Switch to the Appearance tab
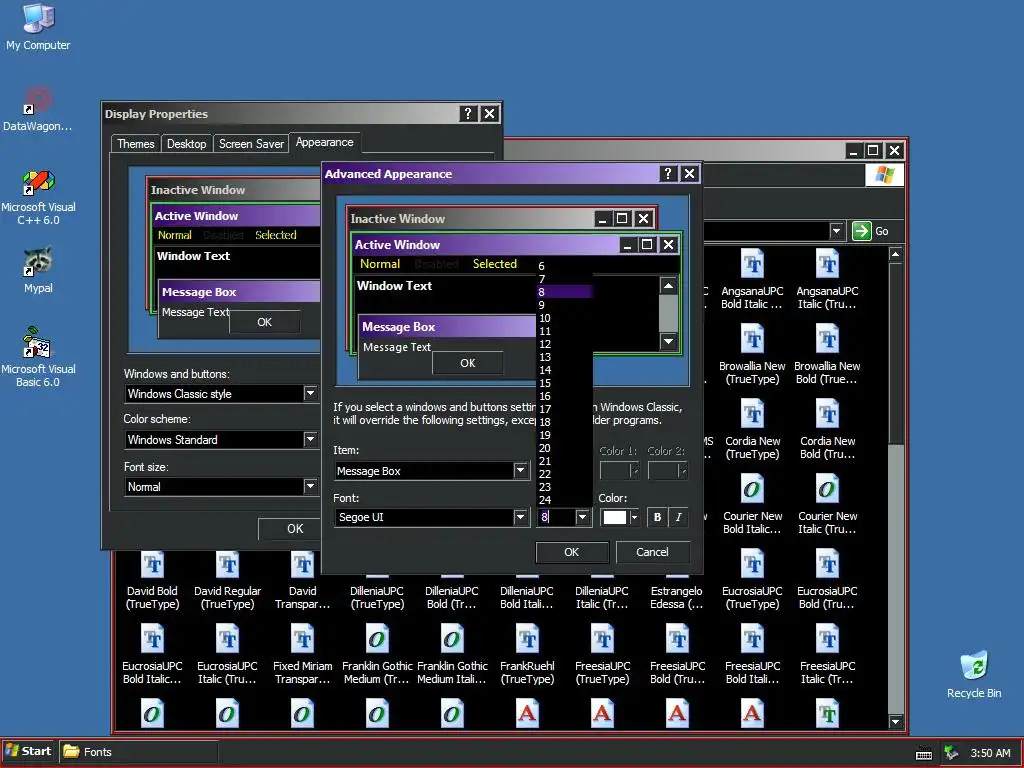The width and height of the screenshot is (1024, 768). (x=325, y=142)
